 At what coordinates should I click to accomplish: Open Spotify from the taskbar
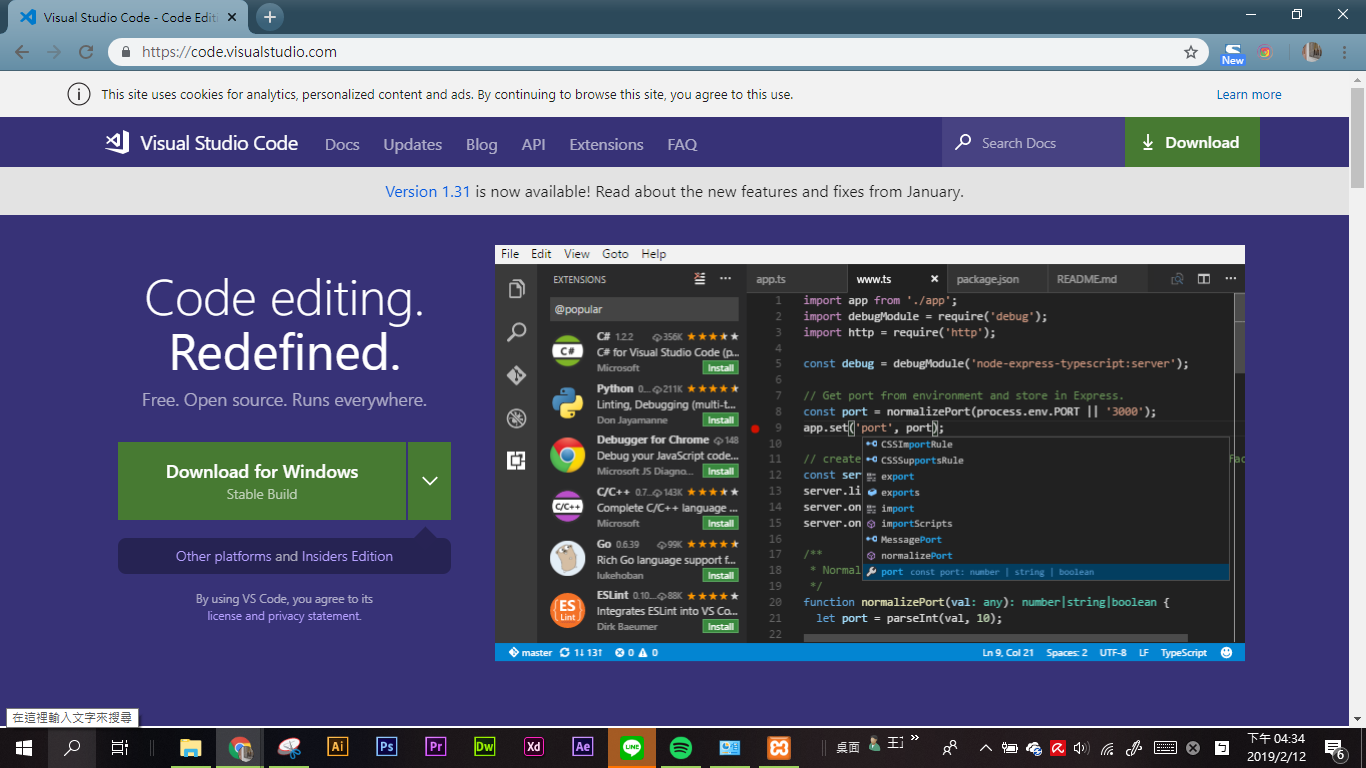tap(681, 747)
